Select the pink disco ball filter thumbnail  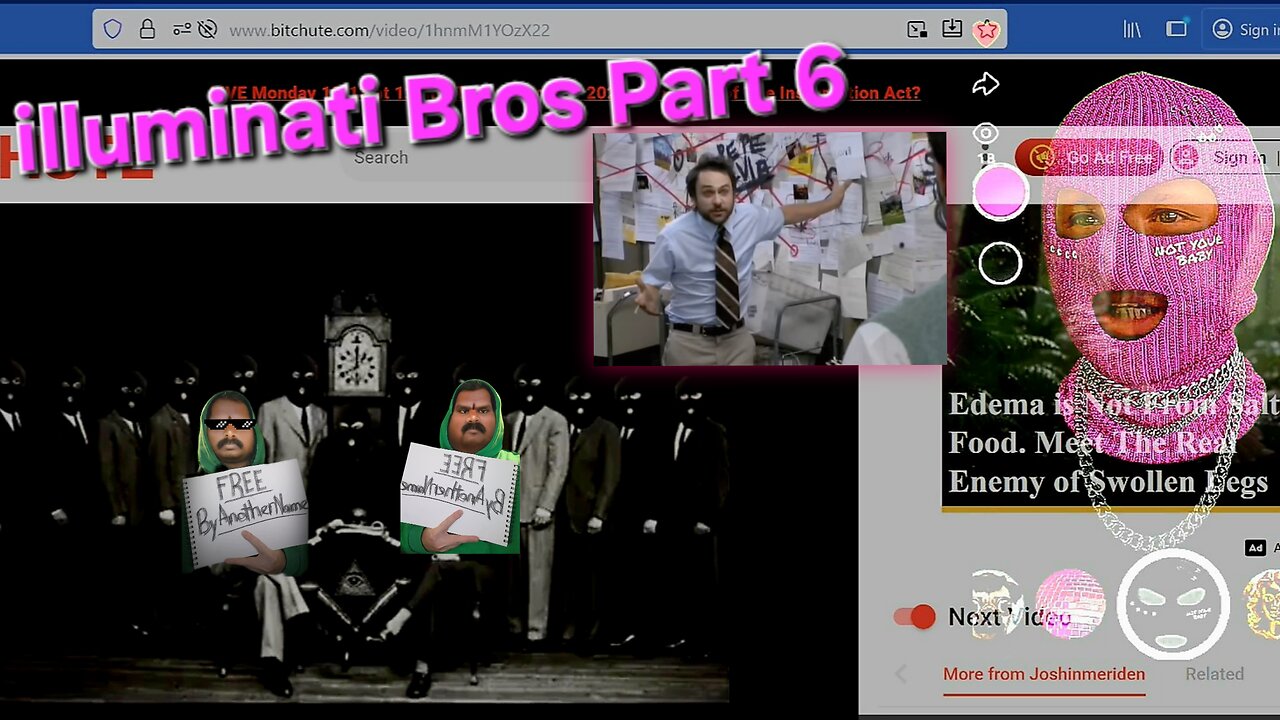click(1070, 603)
